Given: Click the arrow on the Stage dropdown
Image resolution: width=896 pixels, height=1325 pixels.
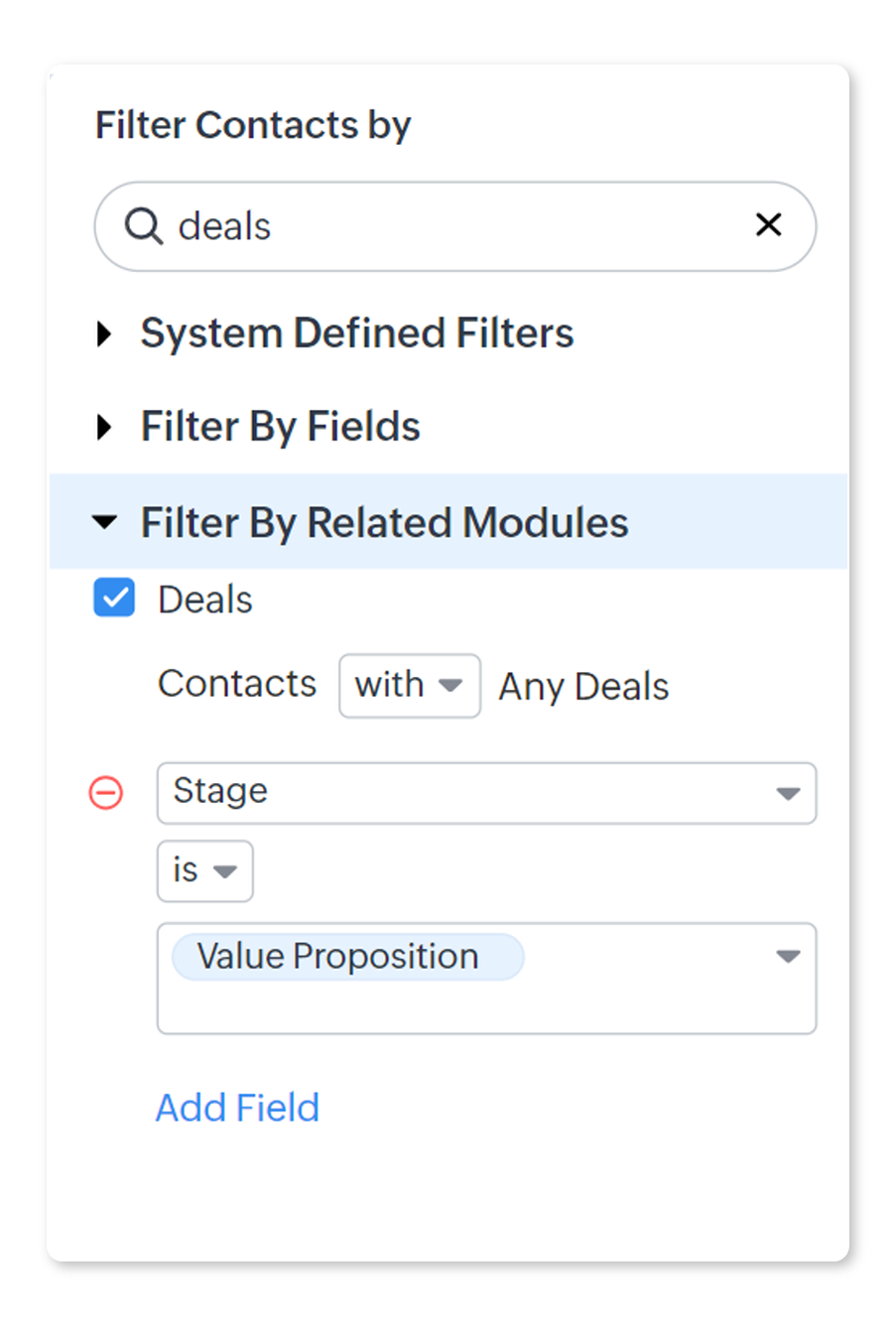Looking at the screenshot, I should 788,793.
